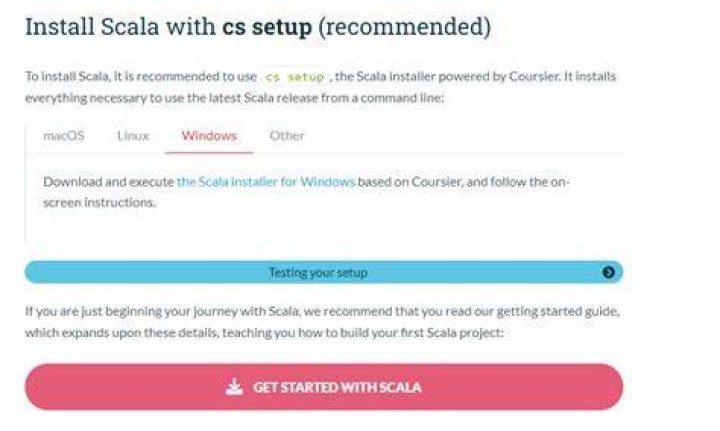
Task: Select the Linux tab
Action: click(x=133, y=136)
